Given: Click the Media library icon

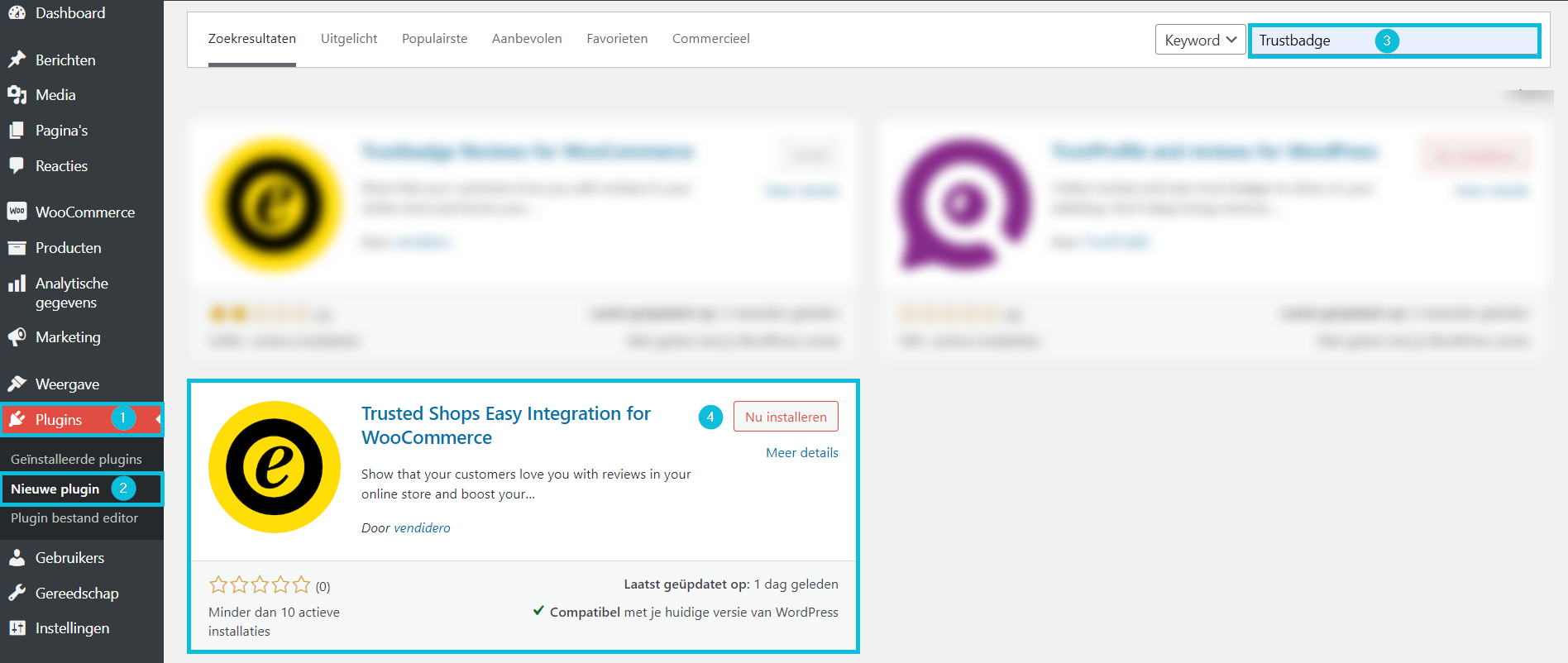Looking at the screenshot, I should (x=17, y=95).
